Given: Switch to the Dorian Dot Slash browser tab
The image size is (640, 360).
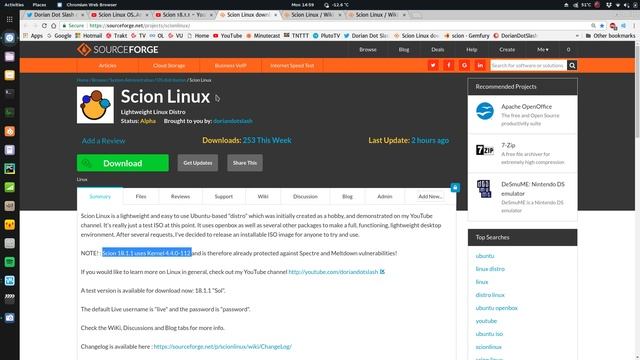Looking at the screenshot, I should pyautogui.click(x=54, y=15).
